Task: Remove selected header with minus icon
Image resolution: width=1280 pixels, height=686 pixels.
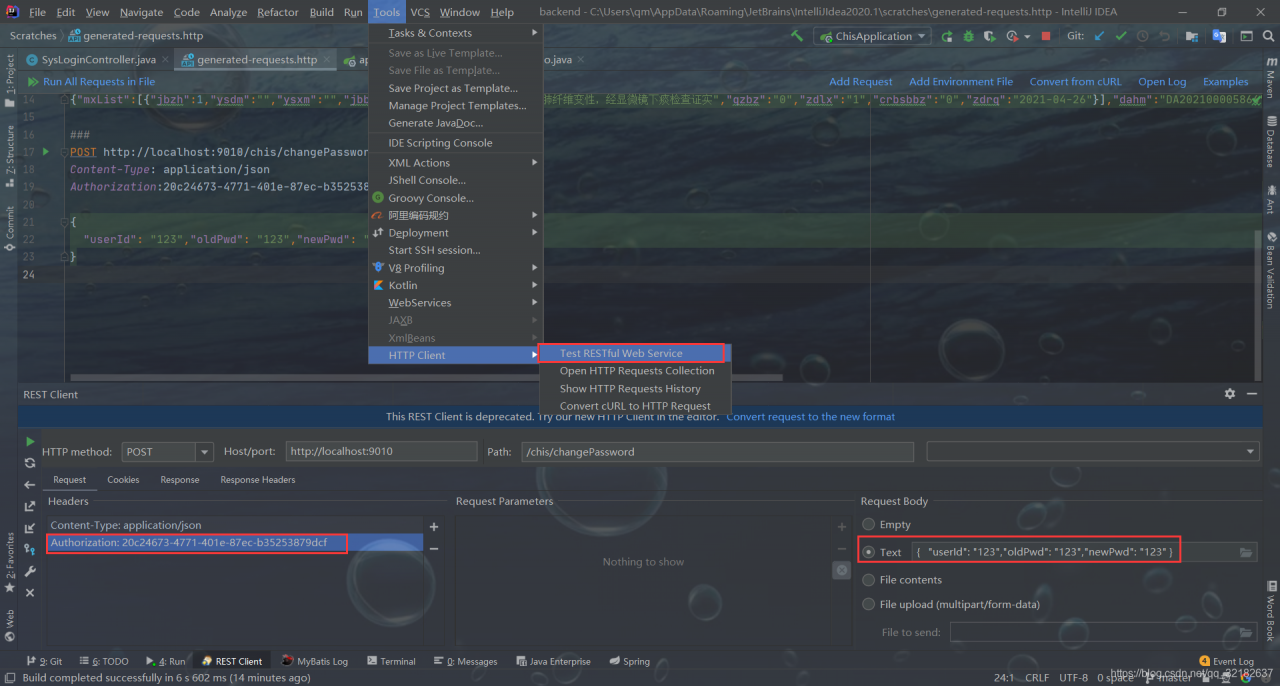Action: tap(434, 548)
